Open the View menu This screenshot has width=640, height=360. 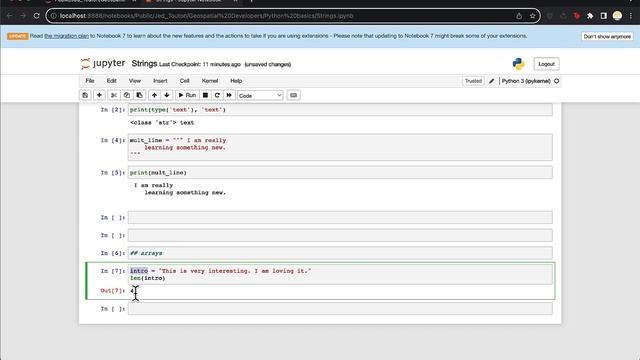tap(135, 81)
